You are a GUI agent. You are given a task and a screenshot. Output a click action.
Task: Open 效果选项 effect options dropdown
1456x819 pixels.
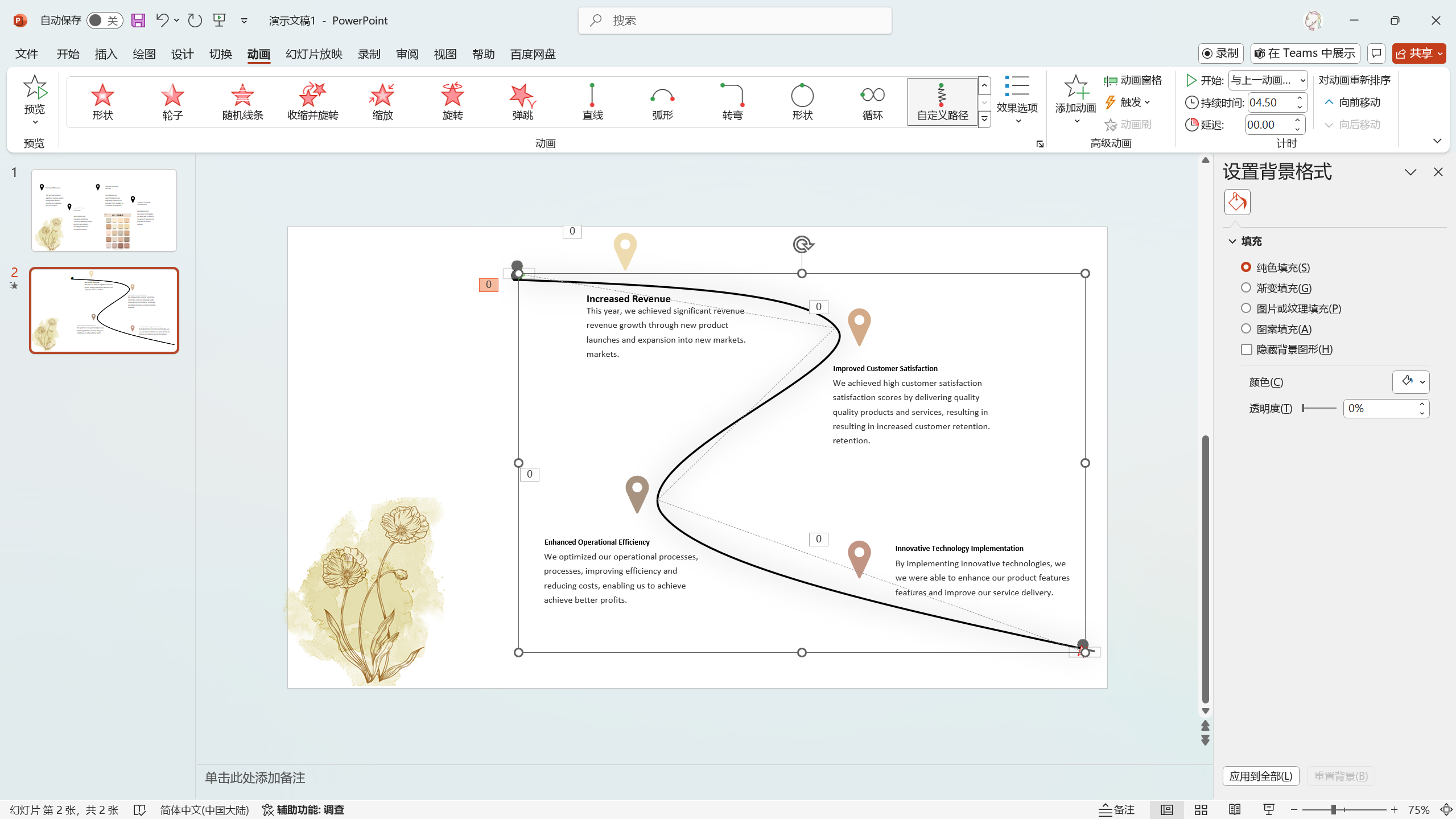[1017, 100]
